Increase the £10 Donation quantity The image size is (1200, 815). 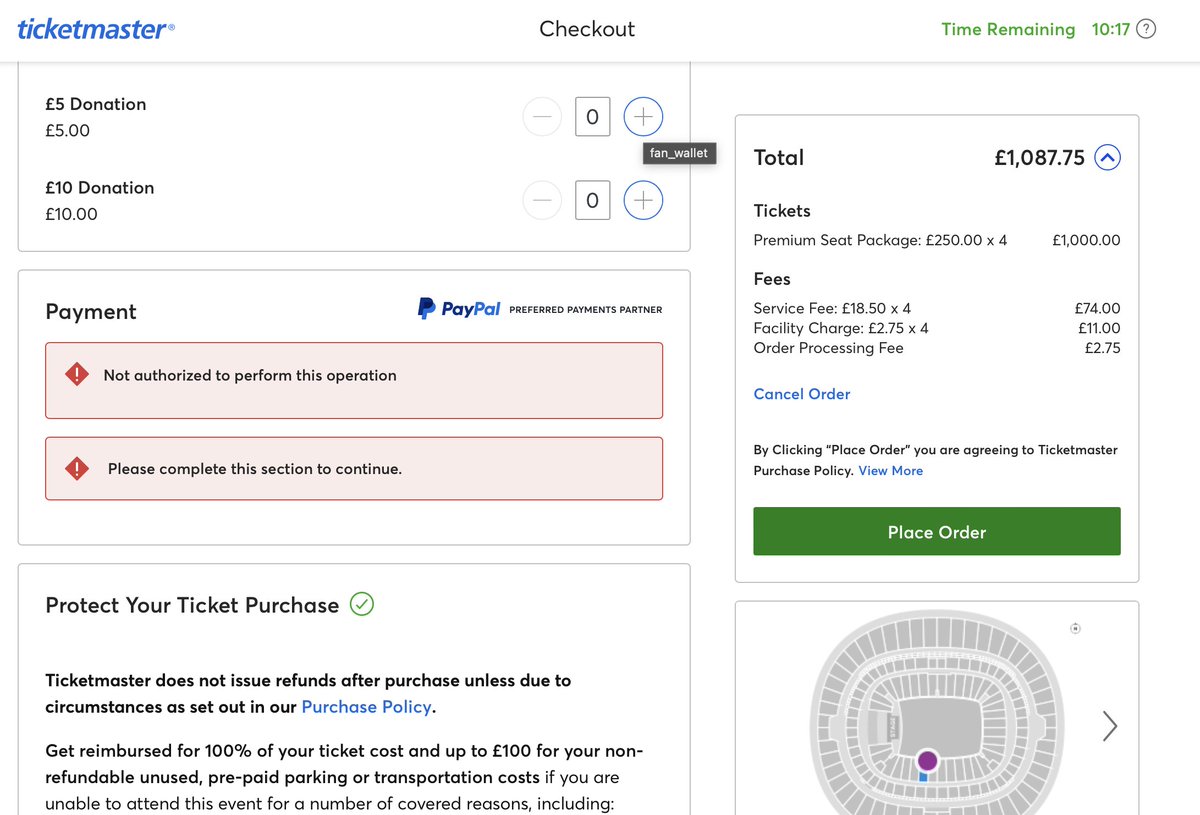click(x=643, y=201)
